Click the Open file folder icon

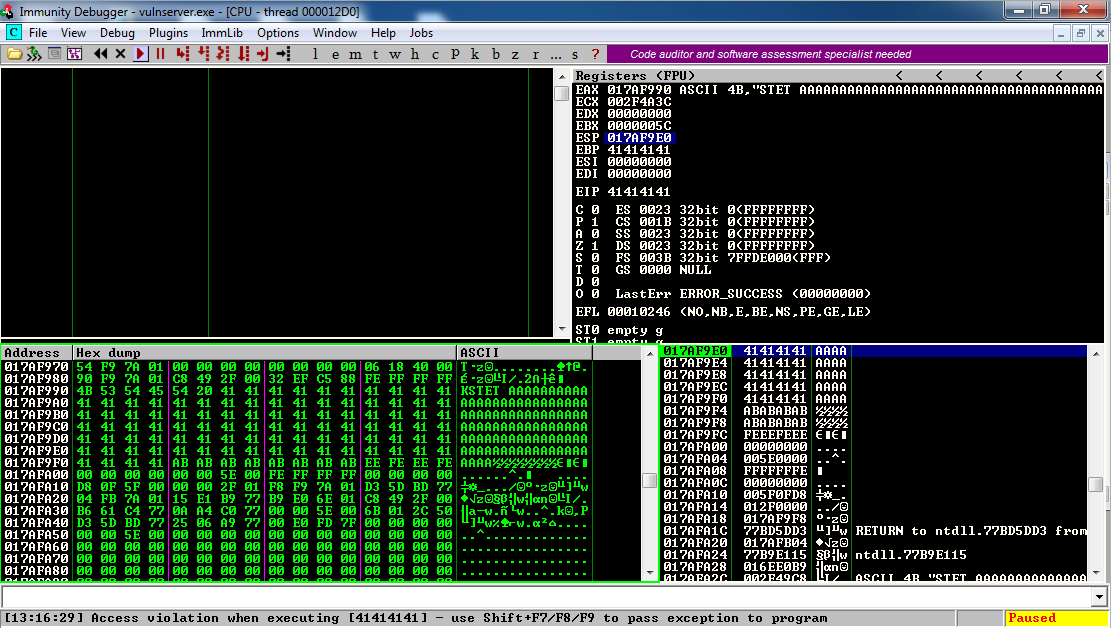click(14, 54)
